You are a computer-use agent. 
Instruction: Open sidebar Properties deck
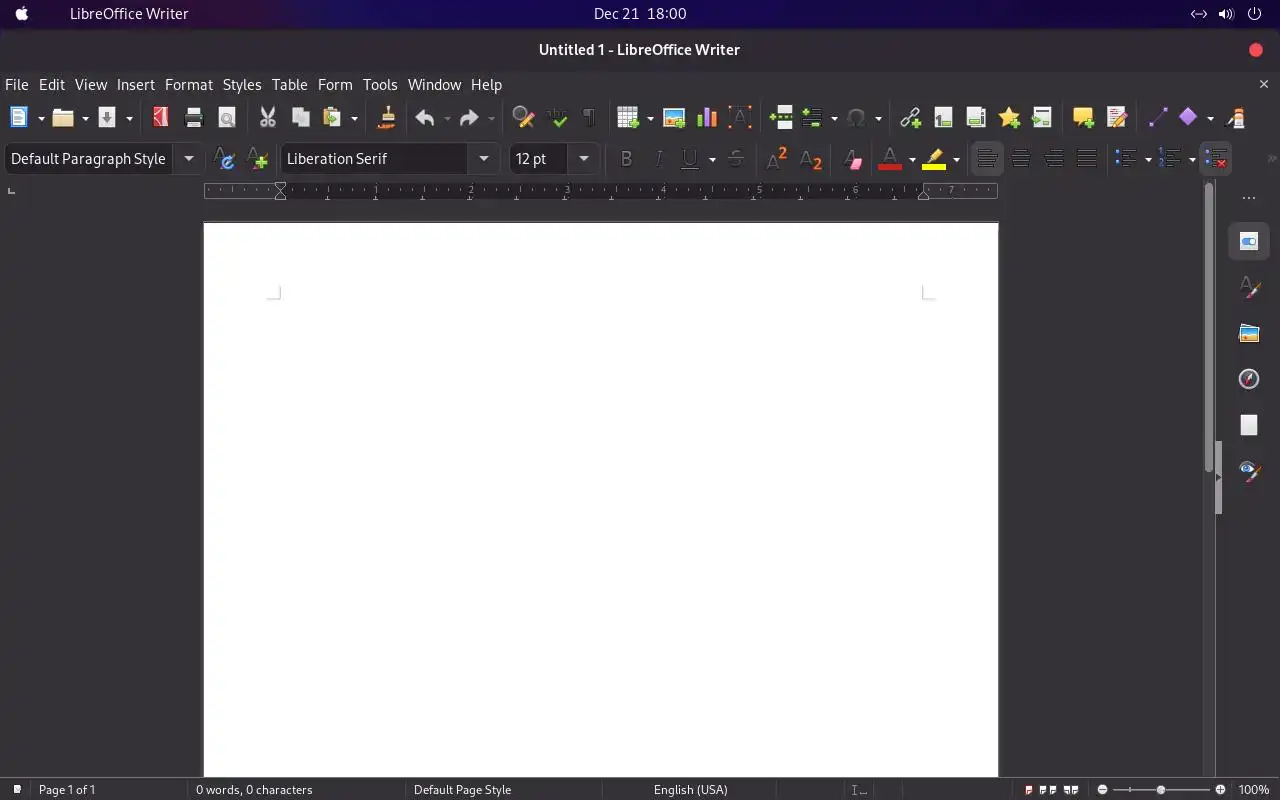point(1249,241)
